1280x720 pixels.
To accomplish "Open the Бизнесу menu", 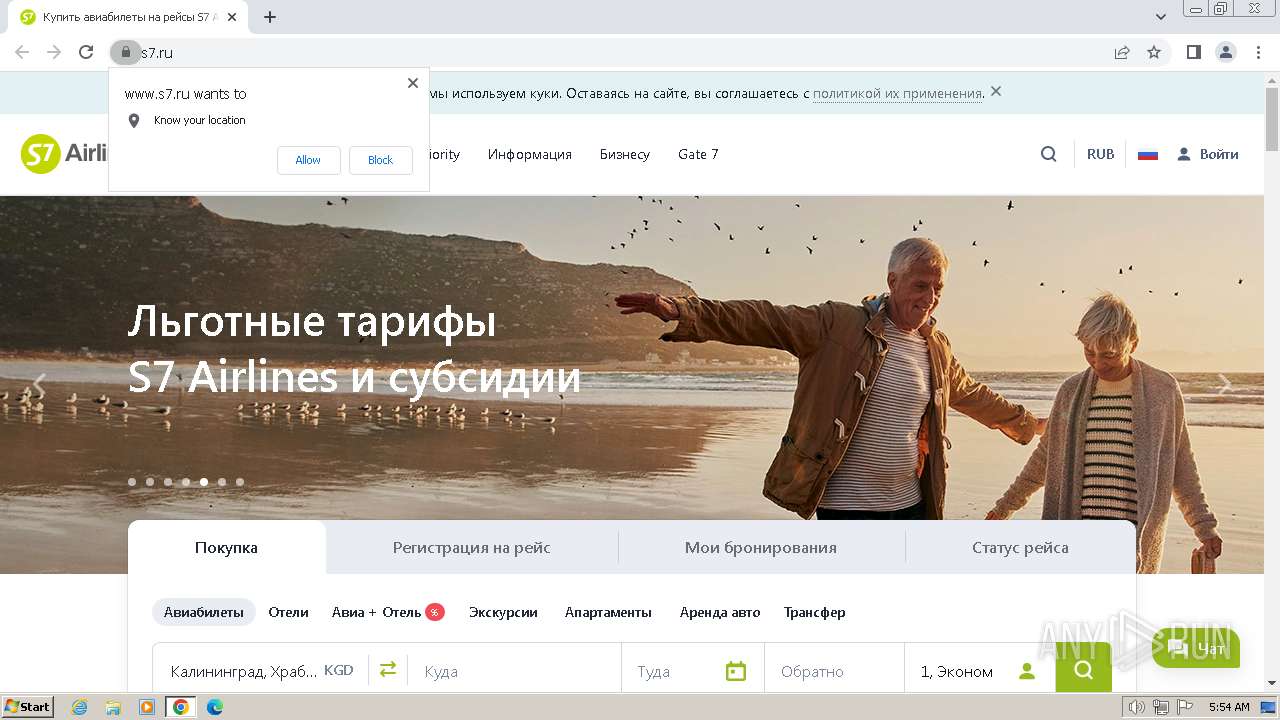I will coord(625,154).
